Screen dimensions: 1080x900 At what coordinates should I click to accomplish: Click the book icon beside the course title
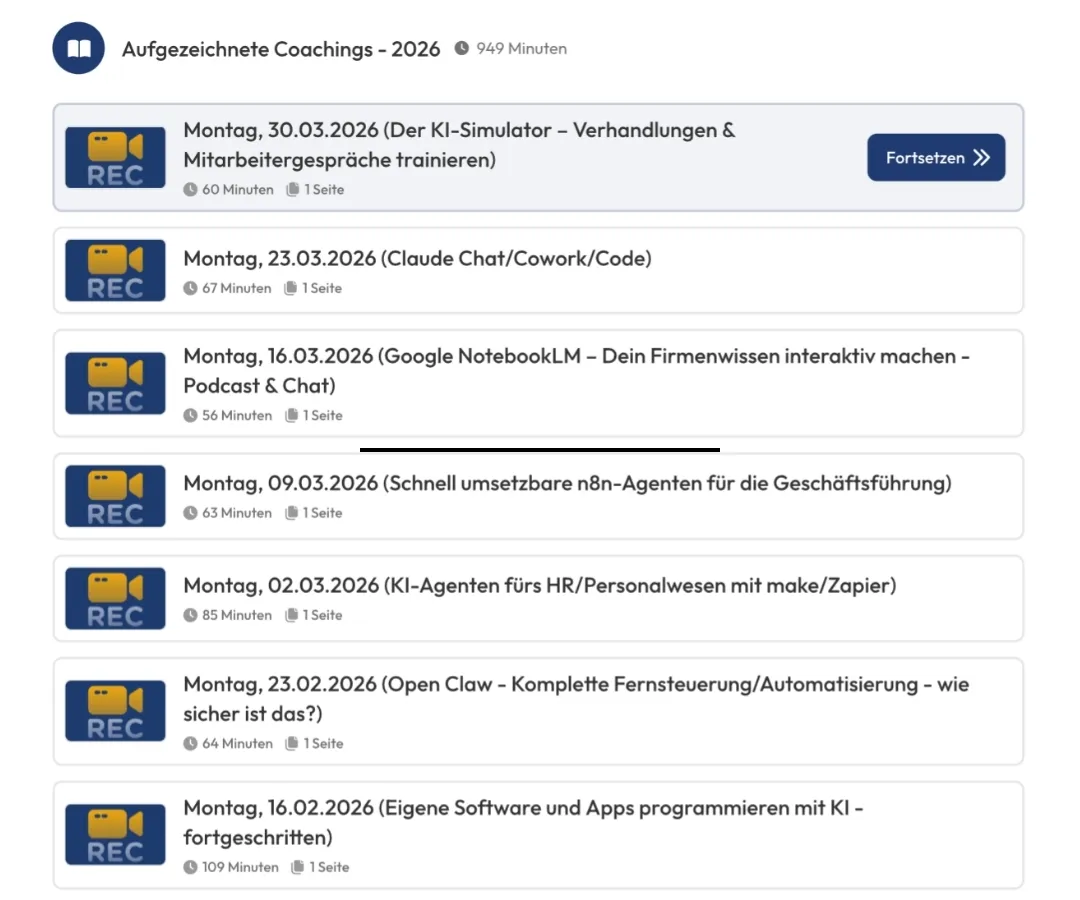[78, 48]
